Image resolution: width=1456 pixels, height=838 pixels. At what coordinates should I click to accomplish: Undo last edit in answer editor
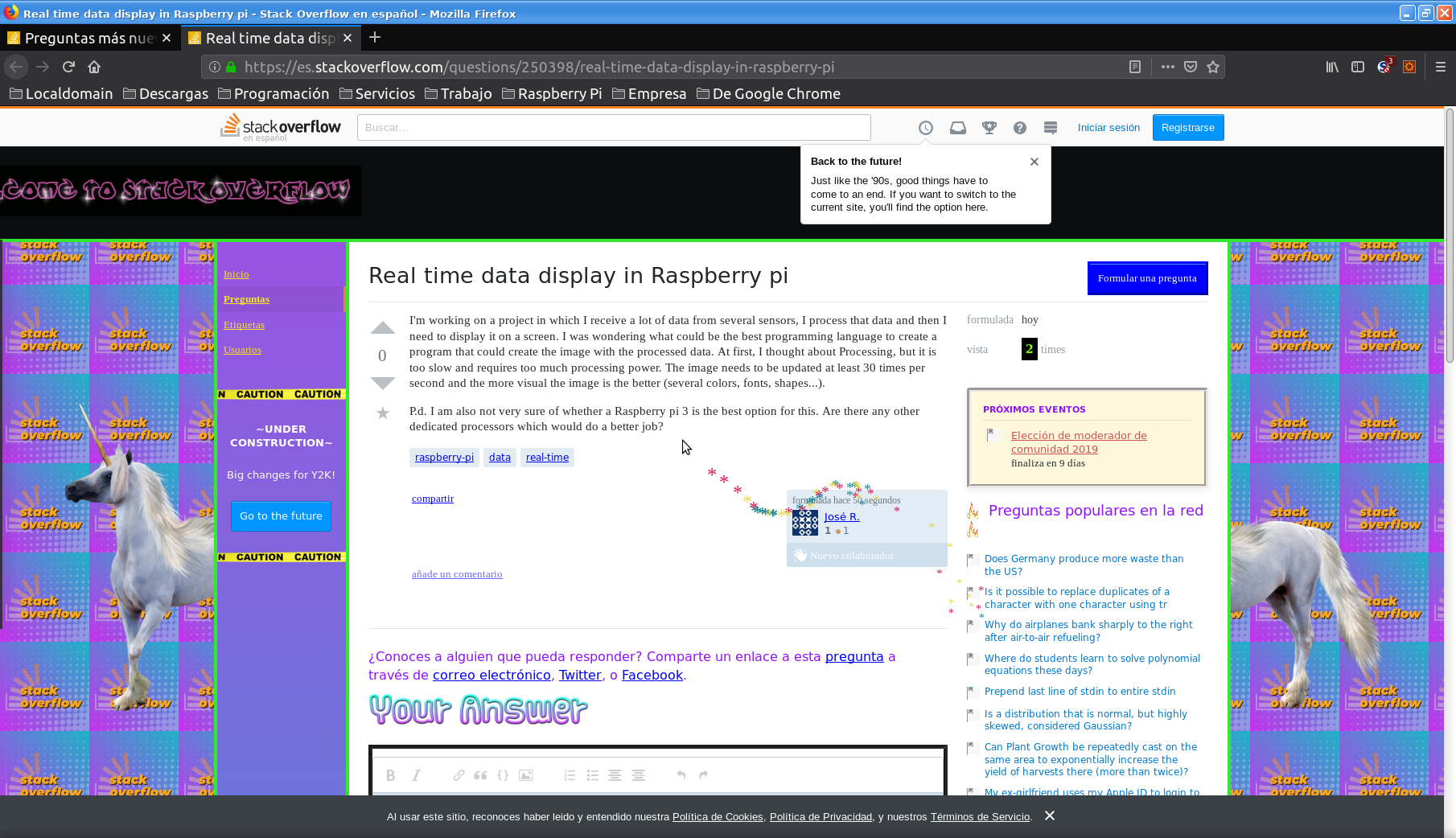coord(681,775)
